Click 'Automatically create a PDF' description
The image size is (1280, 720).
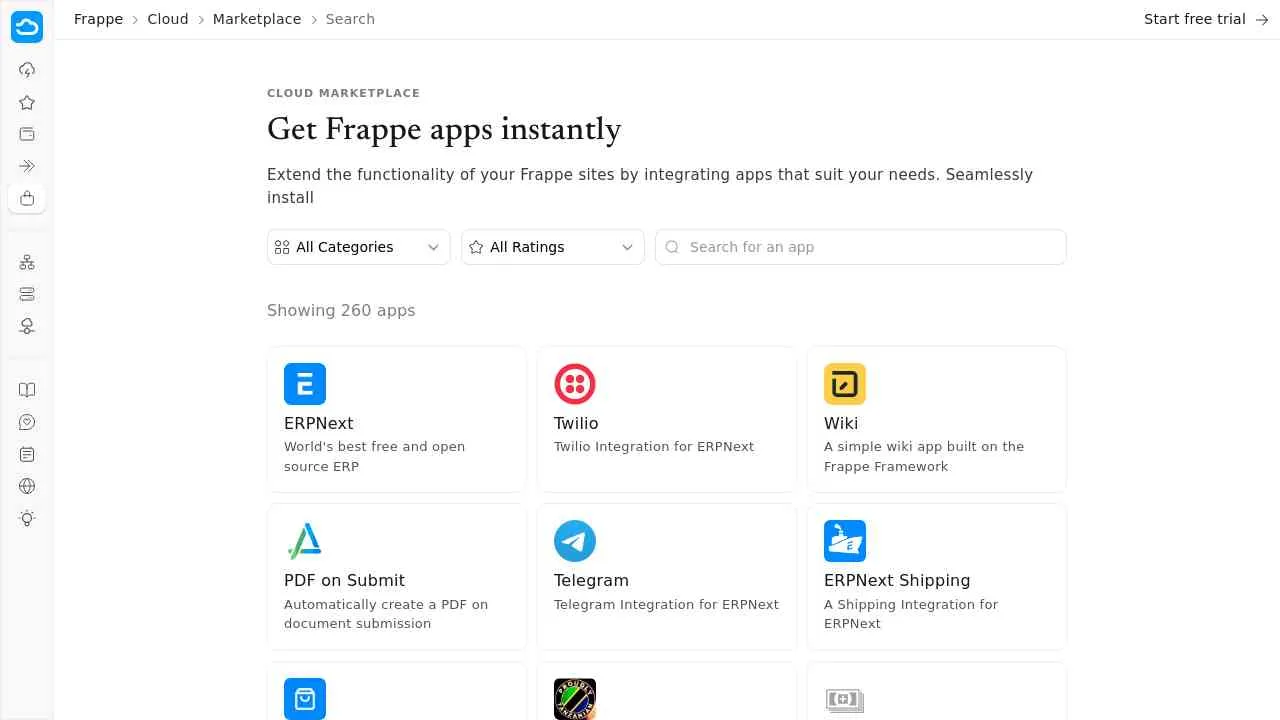[x=386, y=614]
